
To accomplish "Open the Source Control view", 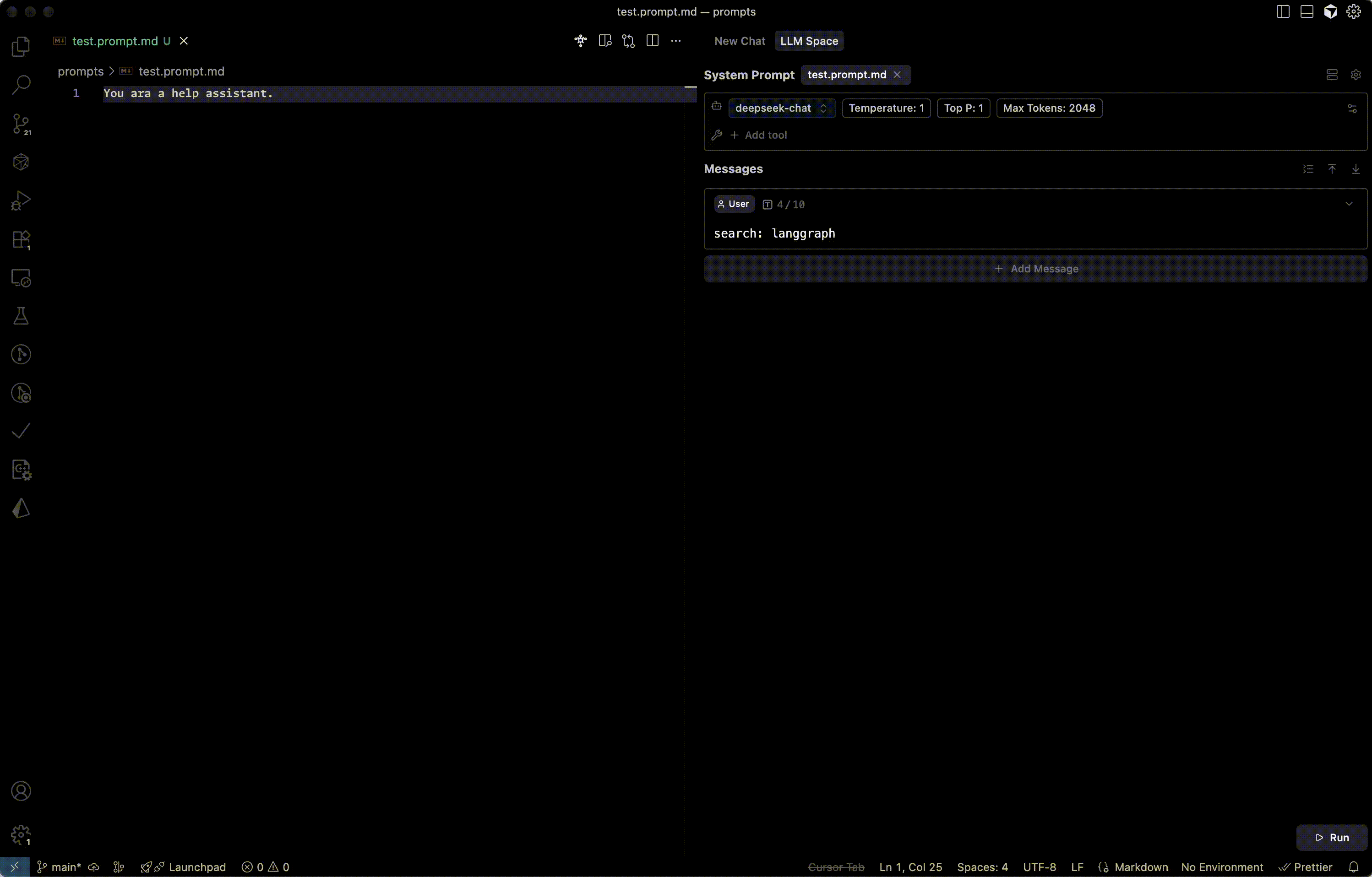I will pos(21,124).
